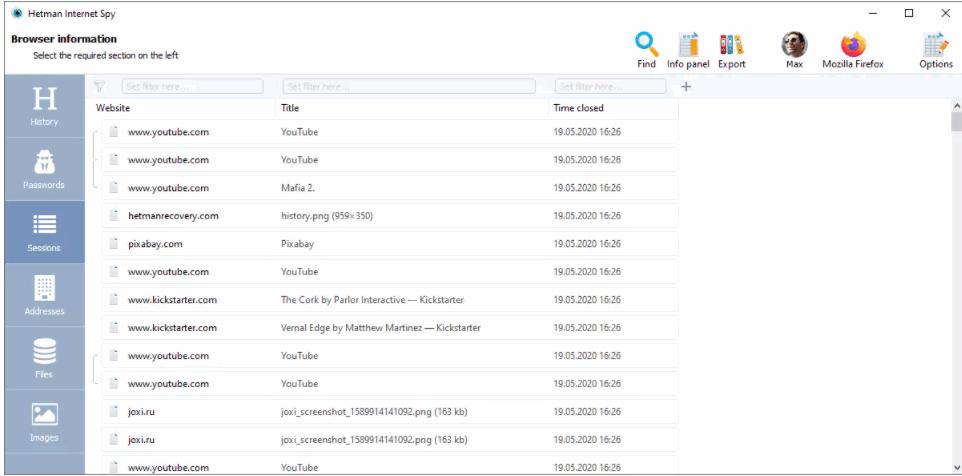Click the page icon beside hetmanrecovery.com
The image size is (962, 476).
(x=113, y=216)
